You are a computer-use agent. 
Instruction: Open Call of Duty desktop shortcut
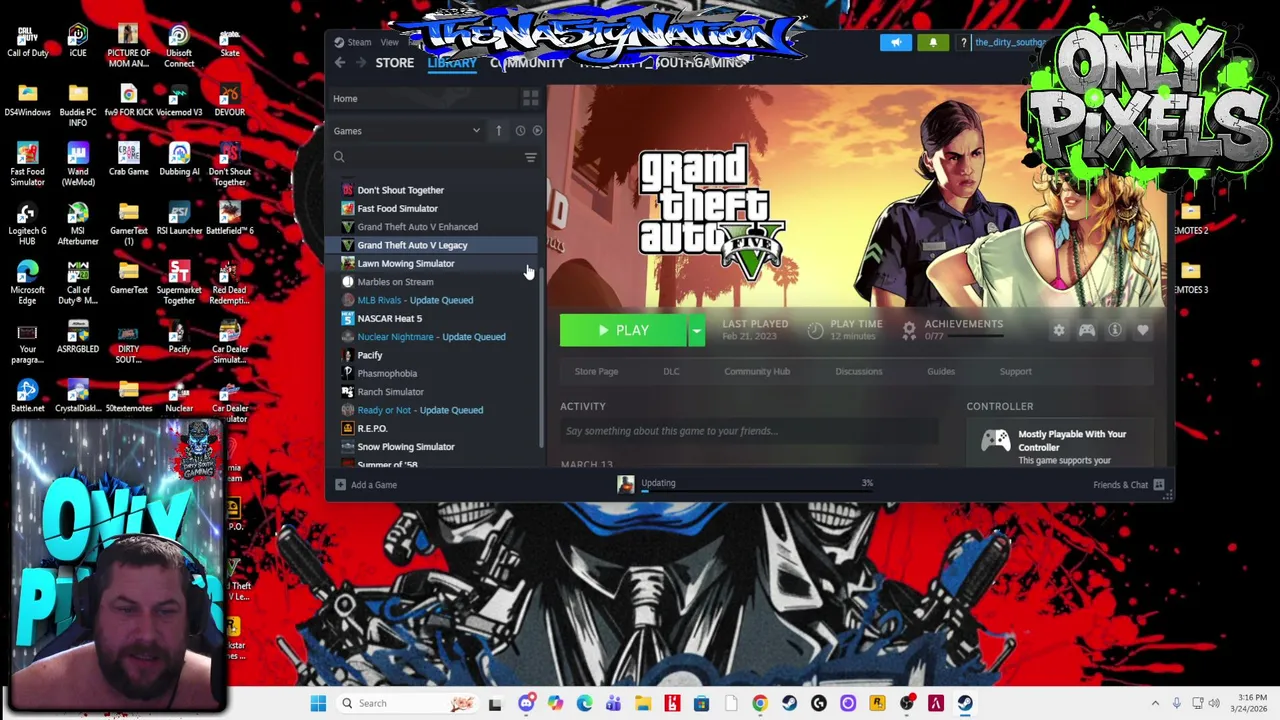[28, 41]
